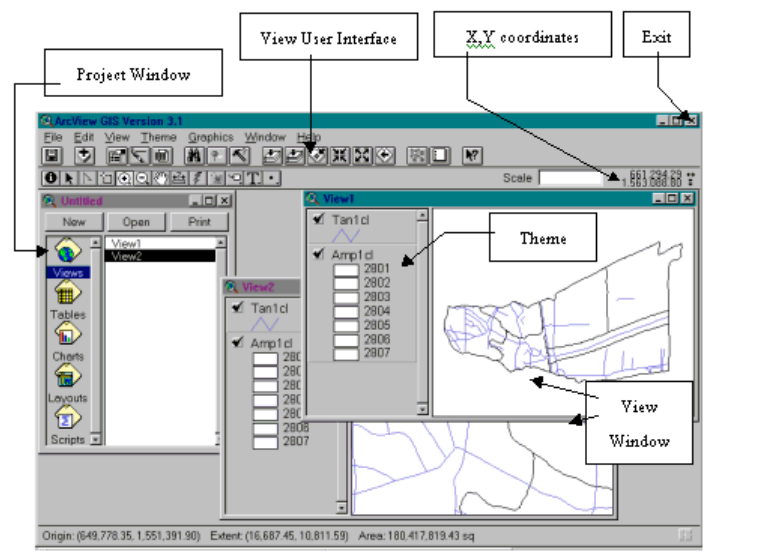761x555 pixels.
Task: Select the Pointer tool
Action: click(68, 179)
